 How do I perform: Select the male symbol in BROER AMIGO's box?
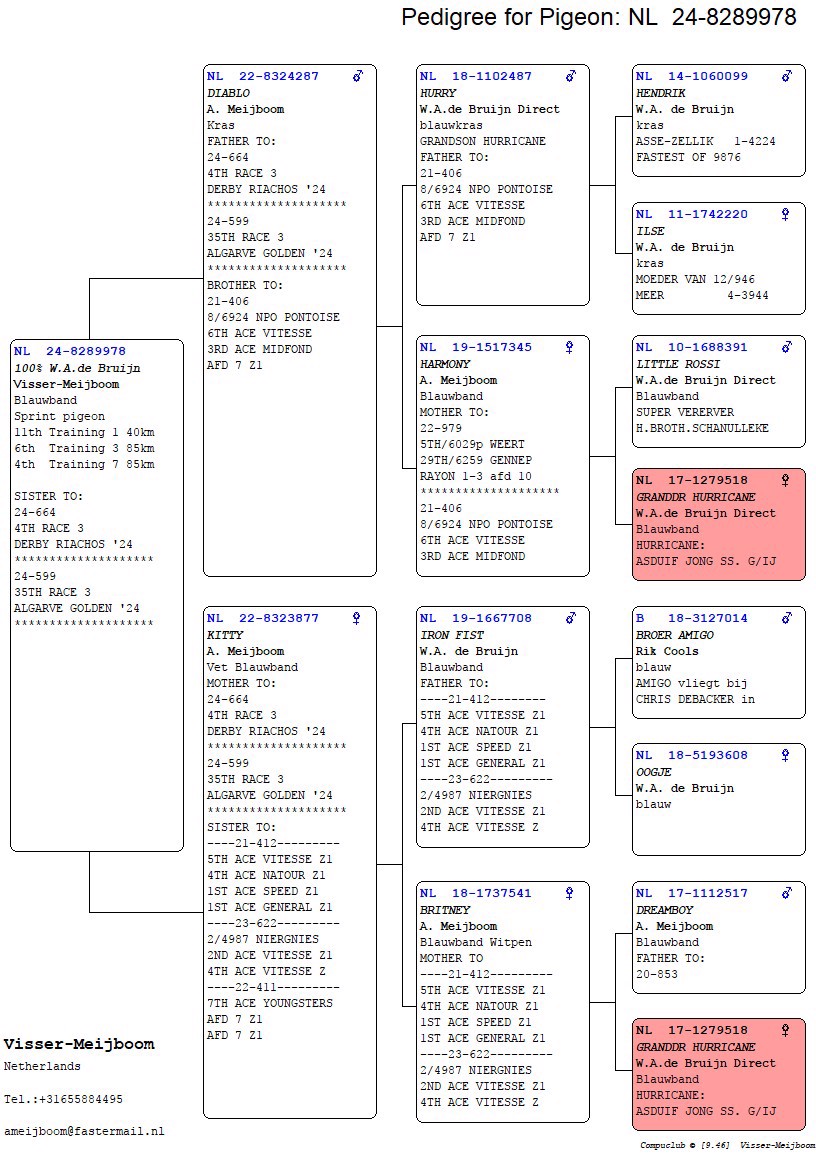pyautogui.click(x=787, y=618)
